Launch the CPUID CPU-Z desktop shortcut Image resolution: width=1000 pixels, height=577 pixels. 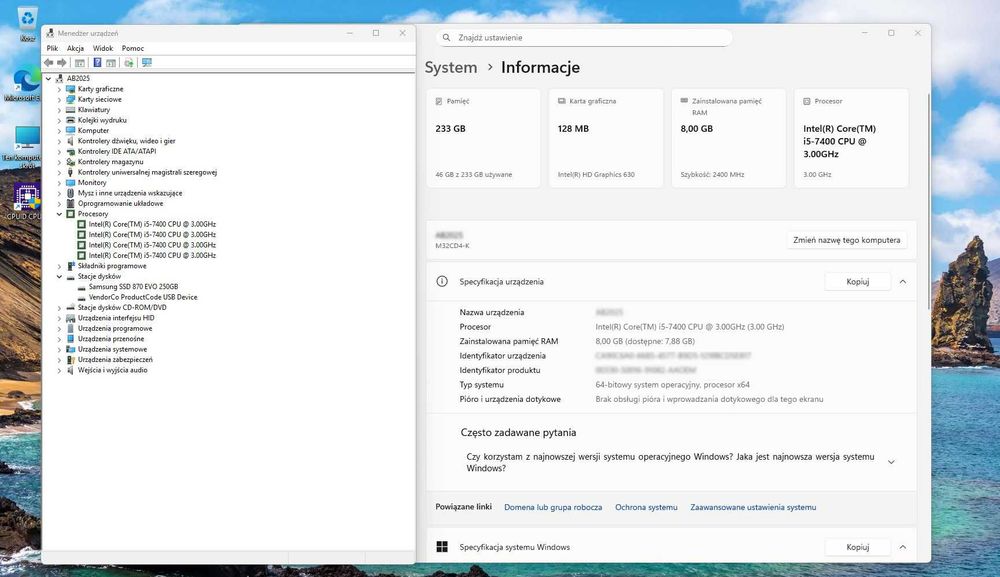pyautogui.click(x=26, y=201)
